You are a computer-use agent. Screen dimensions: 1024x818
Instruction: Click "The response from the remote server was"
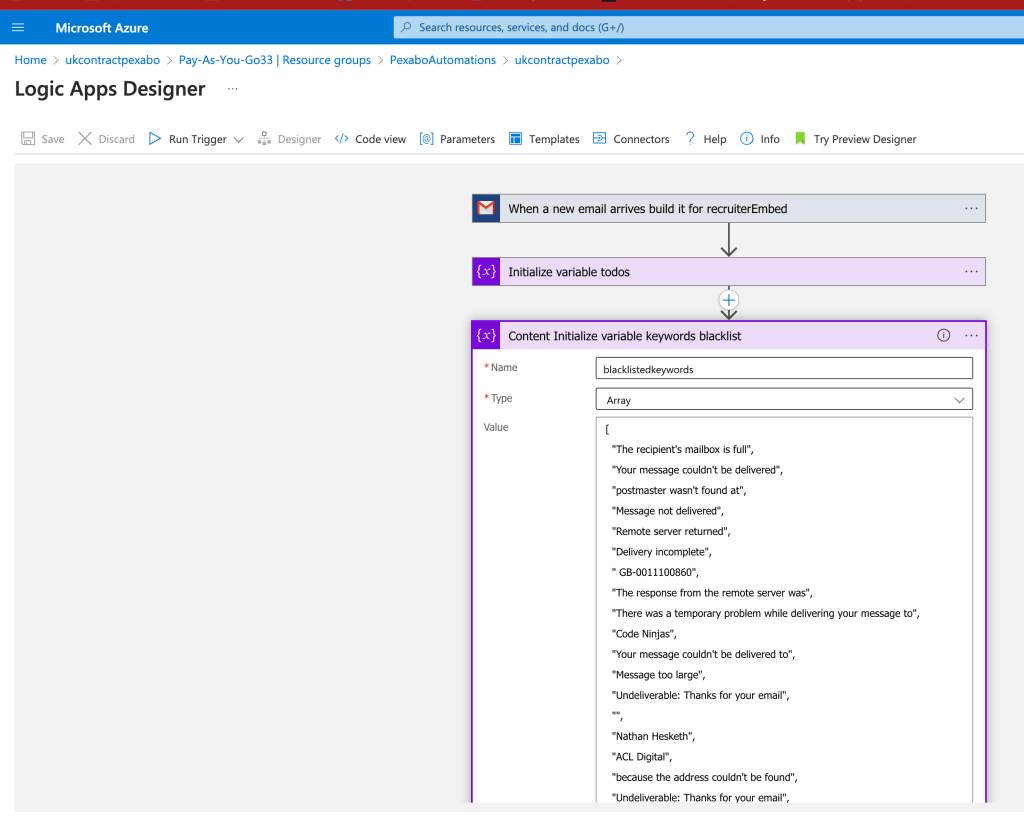(x=712, y=593)
